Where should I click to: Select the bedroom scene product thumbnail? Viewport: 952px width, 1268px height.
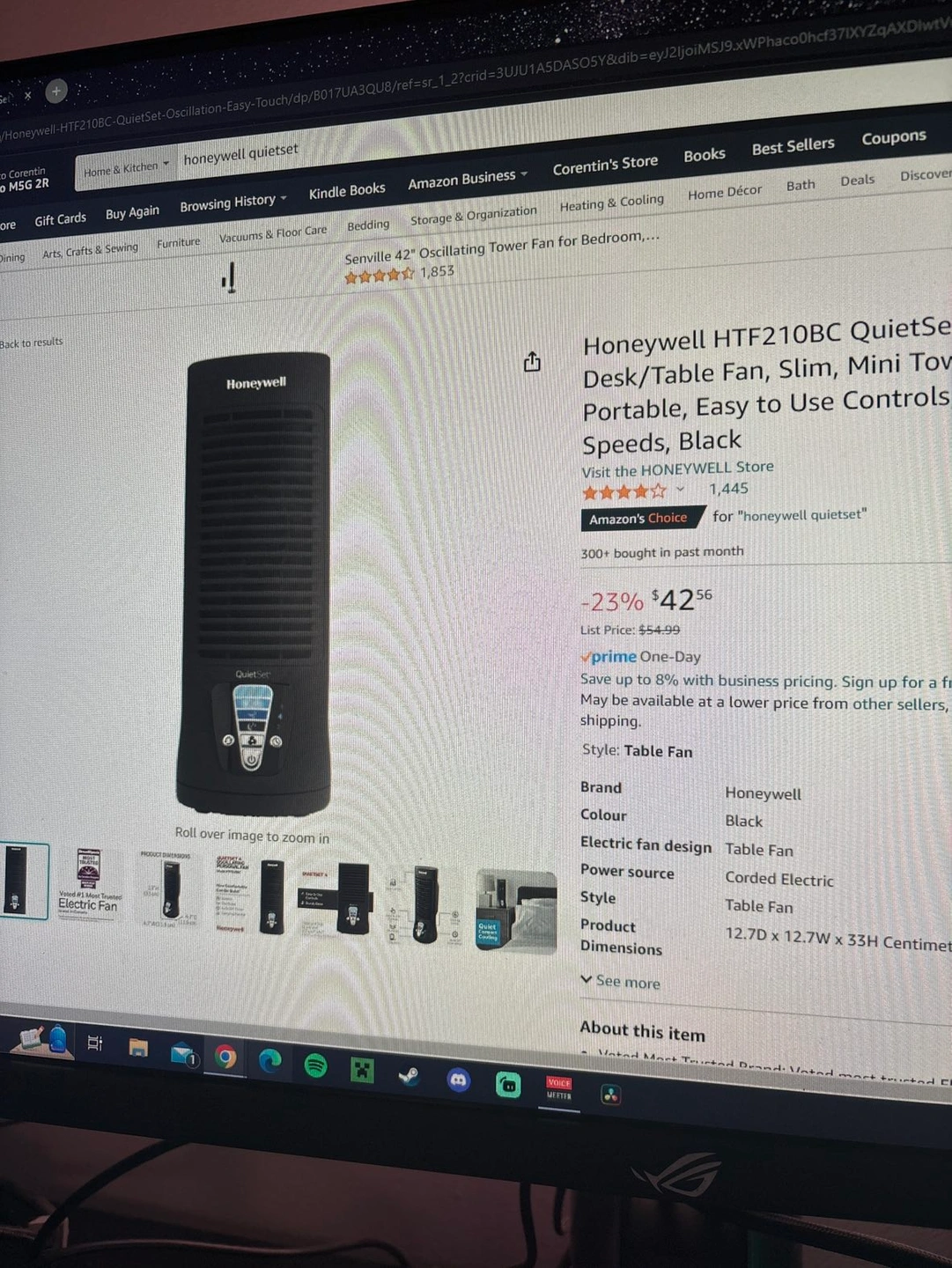[516, 912]
